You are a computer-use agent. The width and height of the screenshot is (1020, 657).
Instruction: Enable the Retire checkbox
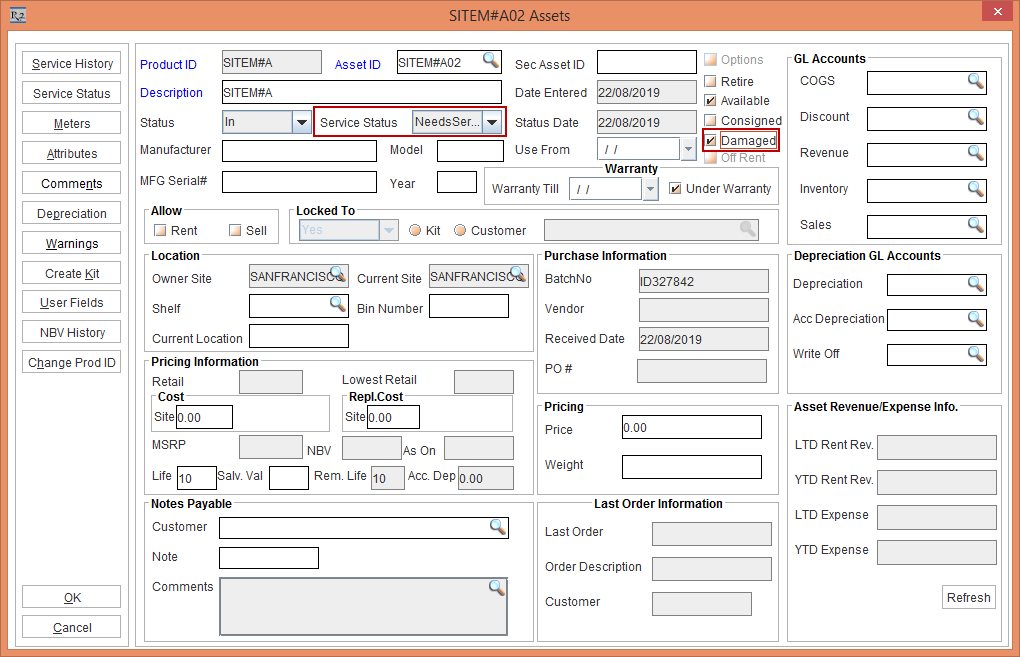(711, 81)
